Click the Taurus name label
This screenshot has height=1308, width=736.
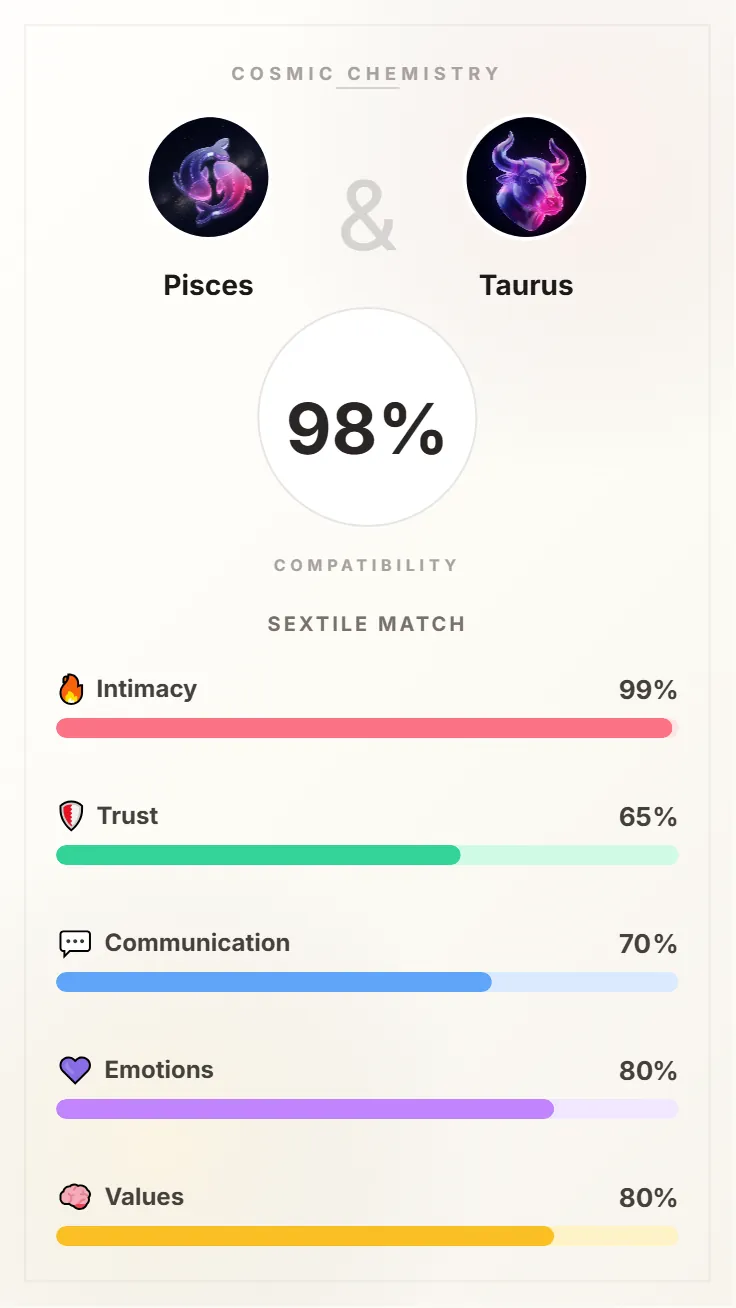point(527,285)
